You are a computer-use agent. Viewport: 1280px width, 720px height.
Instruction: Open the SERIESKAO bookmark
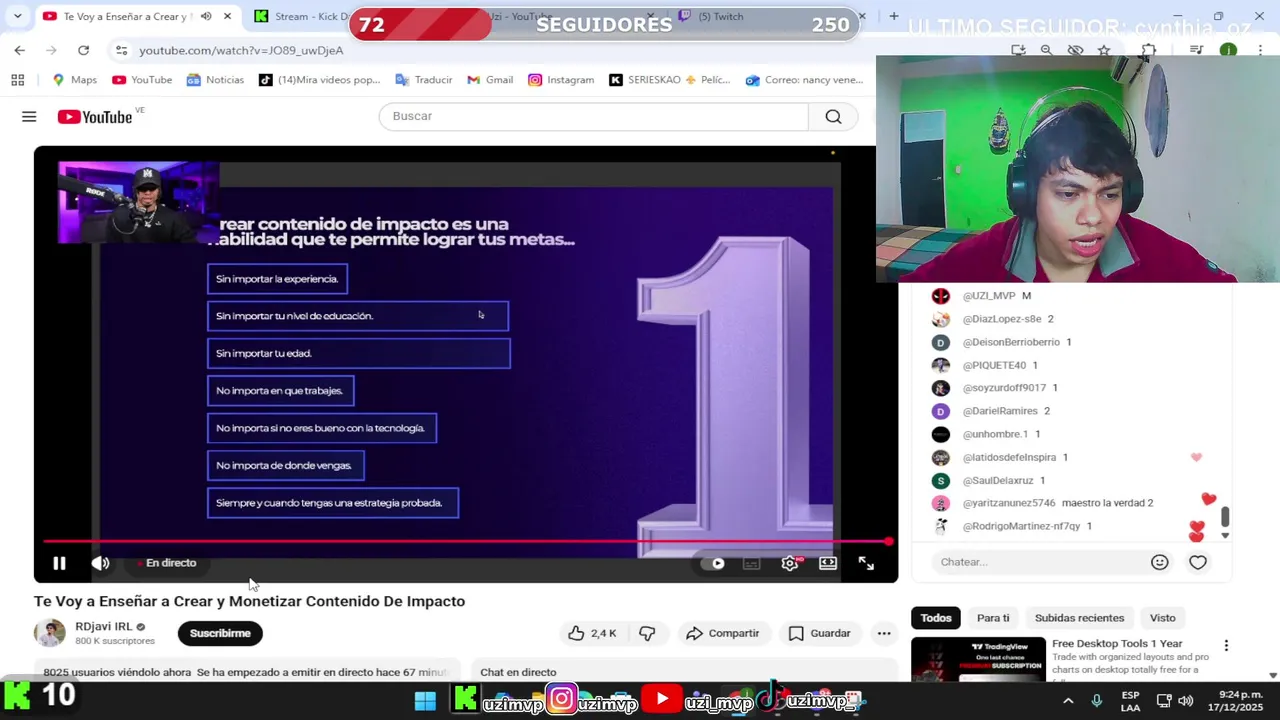670,80
